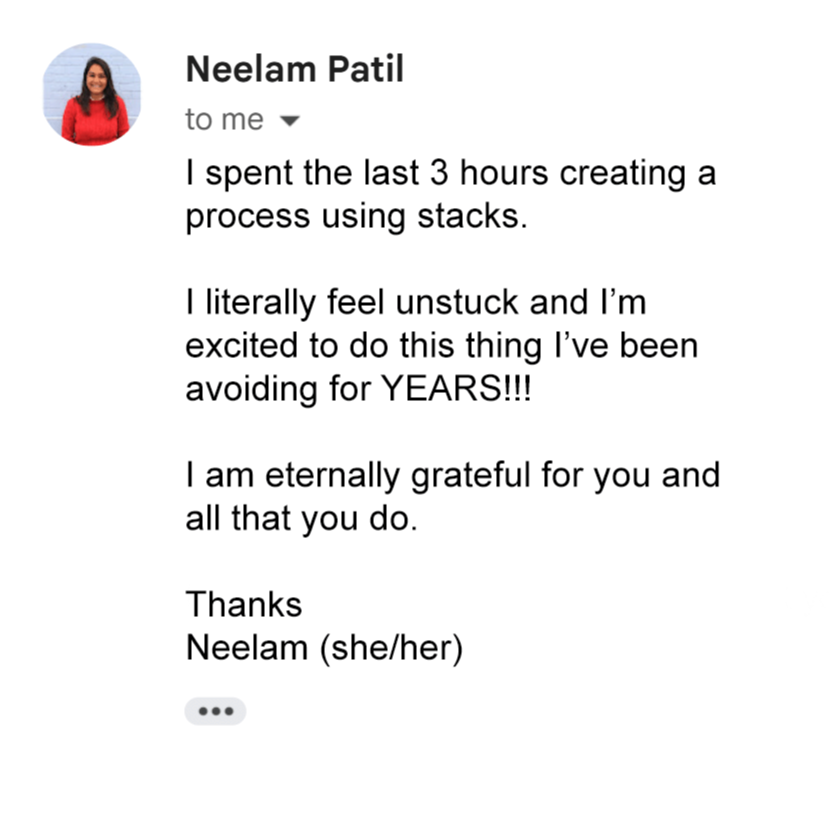Expand recipient details arrow beside 'to me'
The image size is (831, 831).
[x=289, y=121]
